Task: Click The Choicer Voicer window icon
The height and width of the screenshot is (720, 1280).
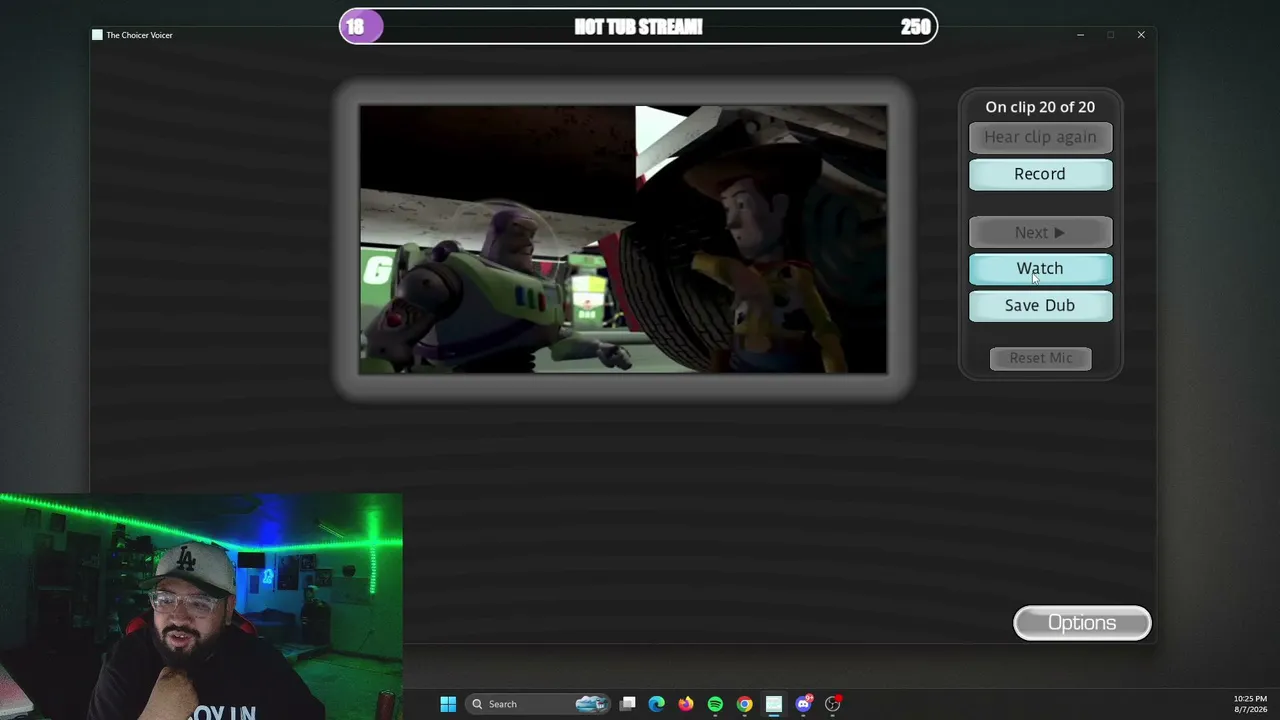Action: click(x=97, y=35)
